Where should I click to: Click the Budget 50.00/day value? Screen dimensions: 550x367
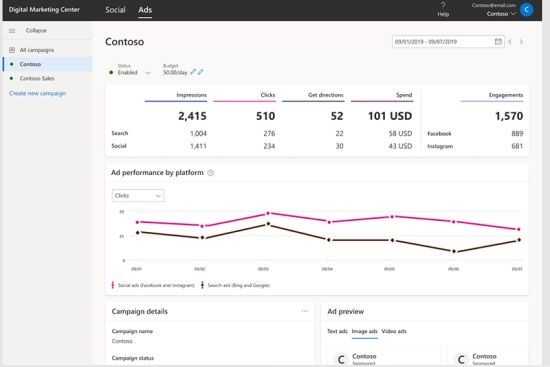click(175, 73)
